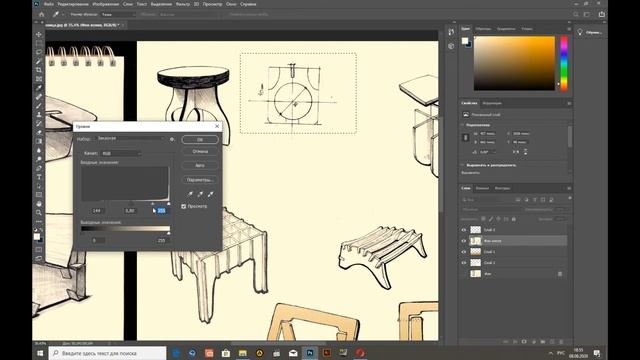Select the Healing Brush tool
This screenshot has width=640, height=360.
click(39, 97)
